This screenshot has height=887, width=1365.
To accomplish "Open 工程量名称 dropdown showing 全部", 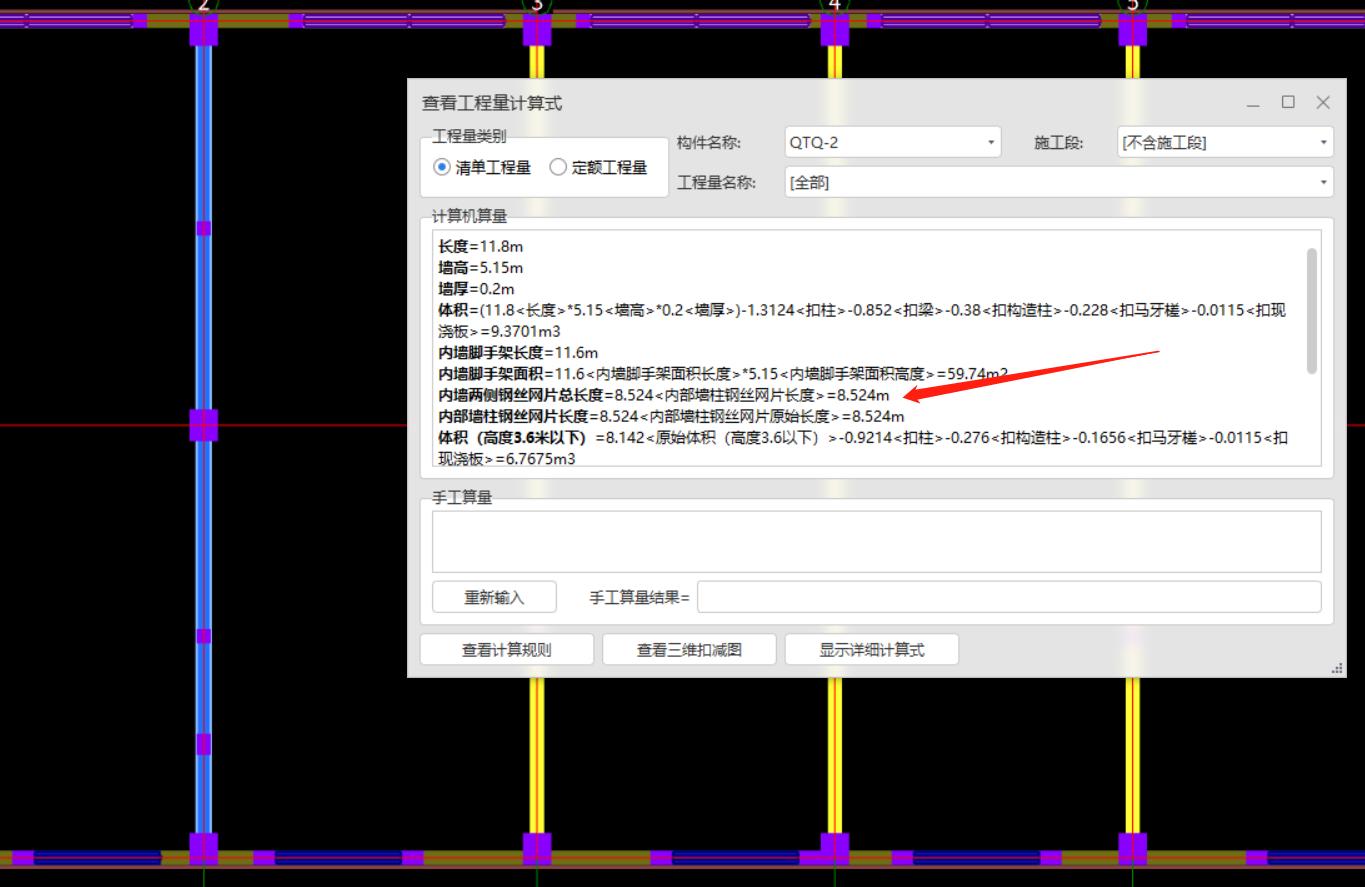I will pyautogui.click(x=1059, y=182).
